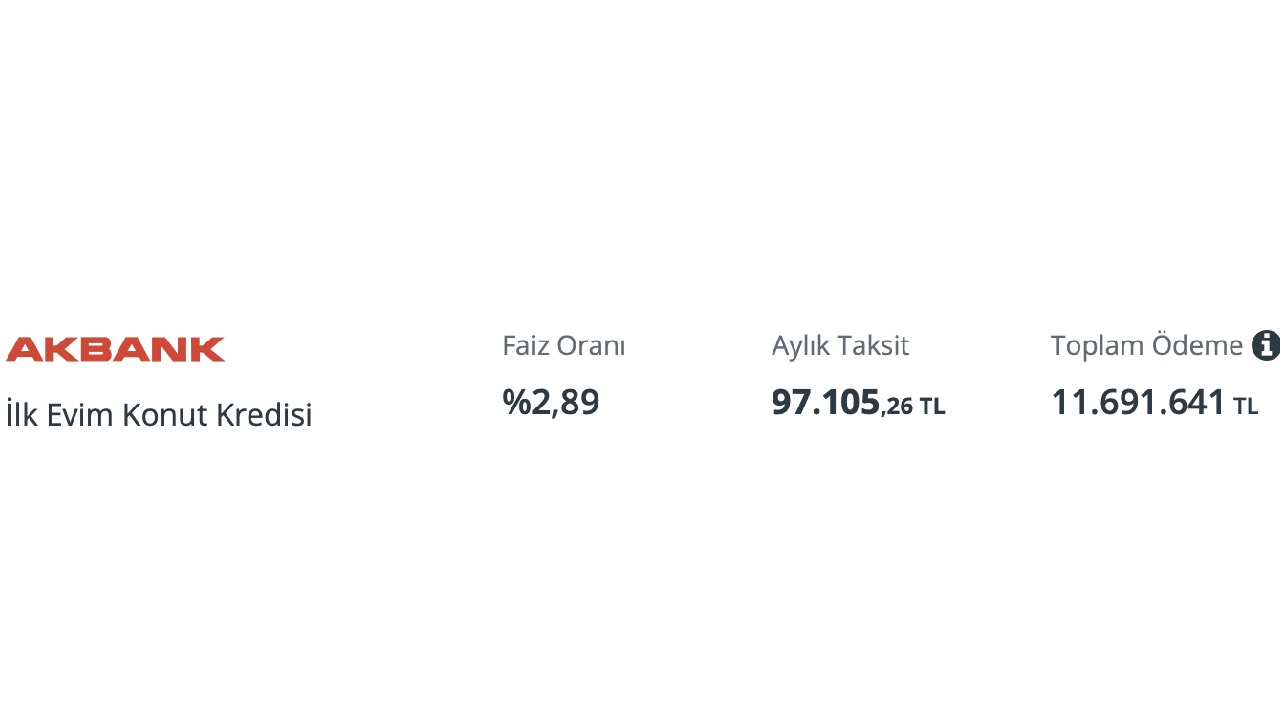
Task: Click the Toplam Ödeme info icon
Action: click(x=1266, y=345)
